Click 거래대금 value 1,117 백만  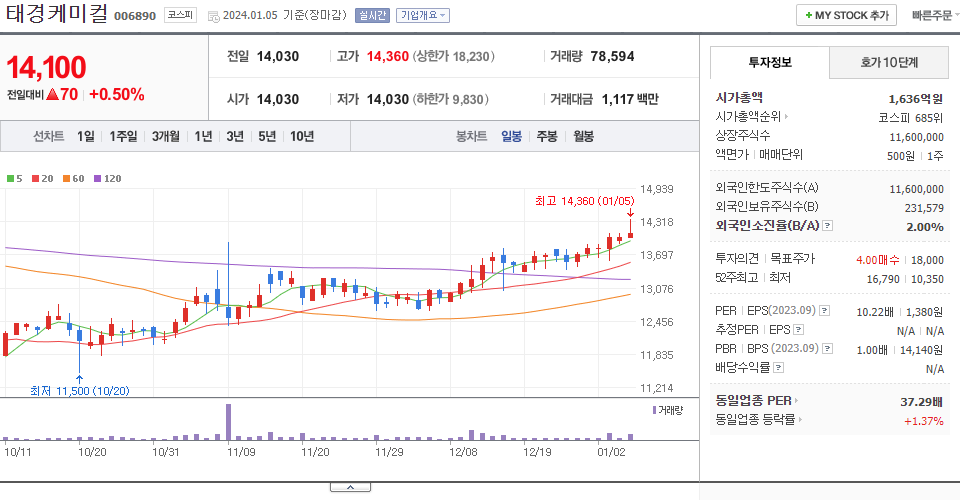click(x=630, y=99)
